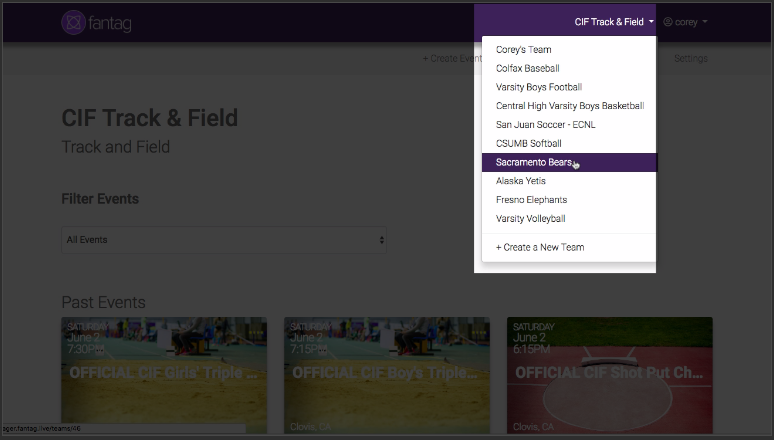Click the CIF Track & Field page heading
The width and height of the screenshot is (774, 440).
(x=150, y=118)
